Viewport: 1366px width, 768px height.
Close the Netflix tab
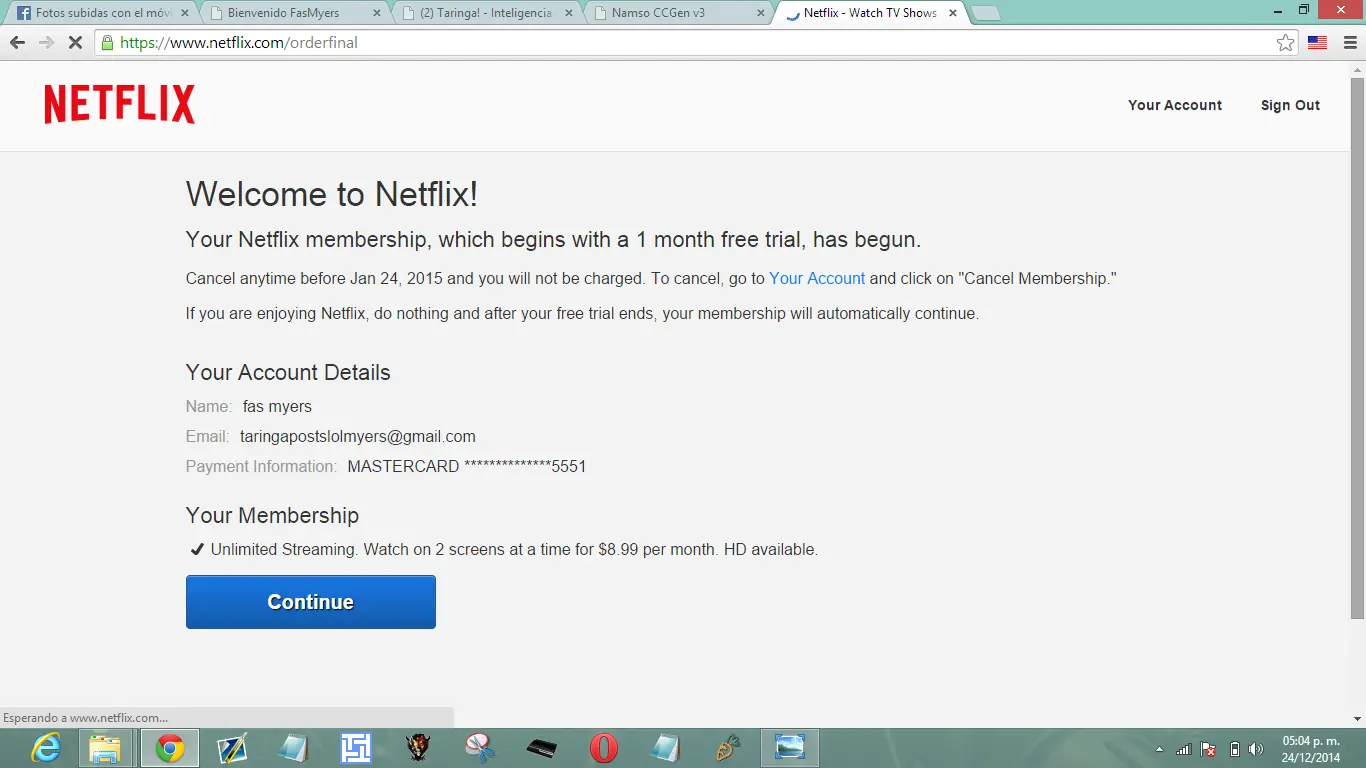(x=952, y=13)
